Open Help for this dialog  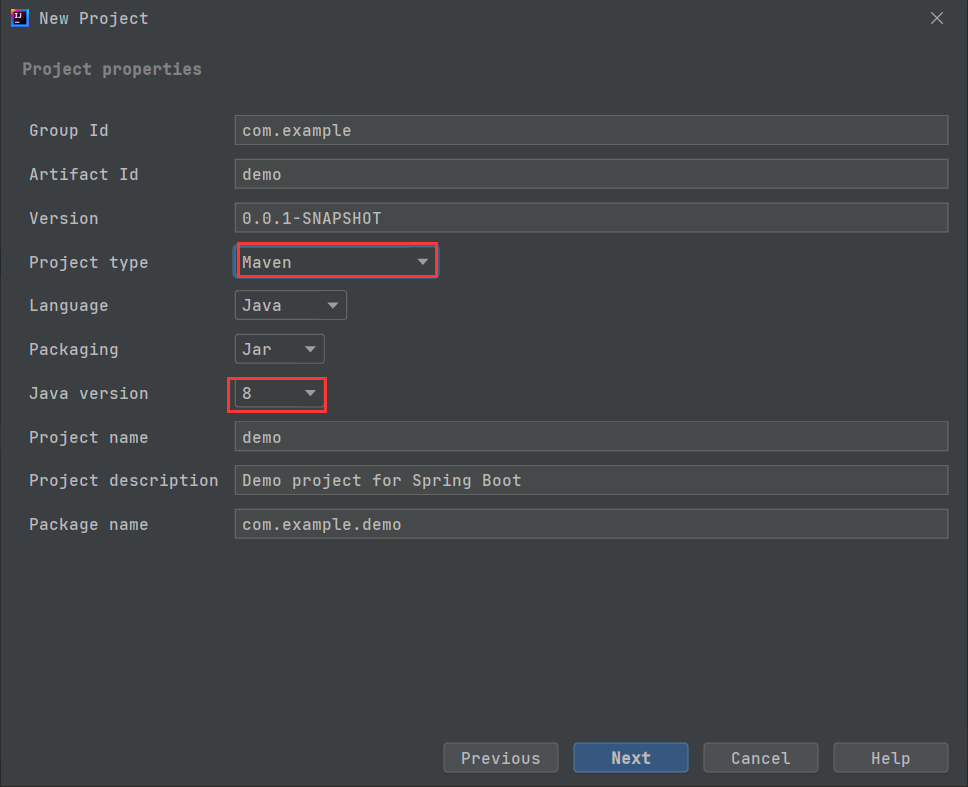click(890, 758)
